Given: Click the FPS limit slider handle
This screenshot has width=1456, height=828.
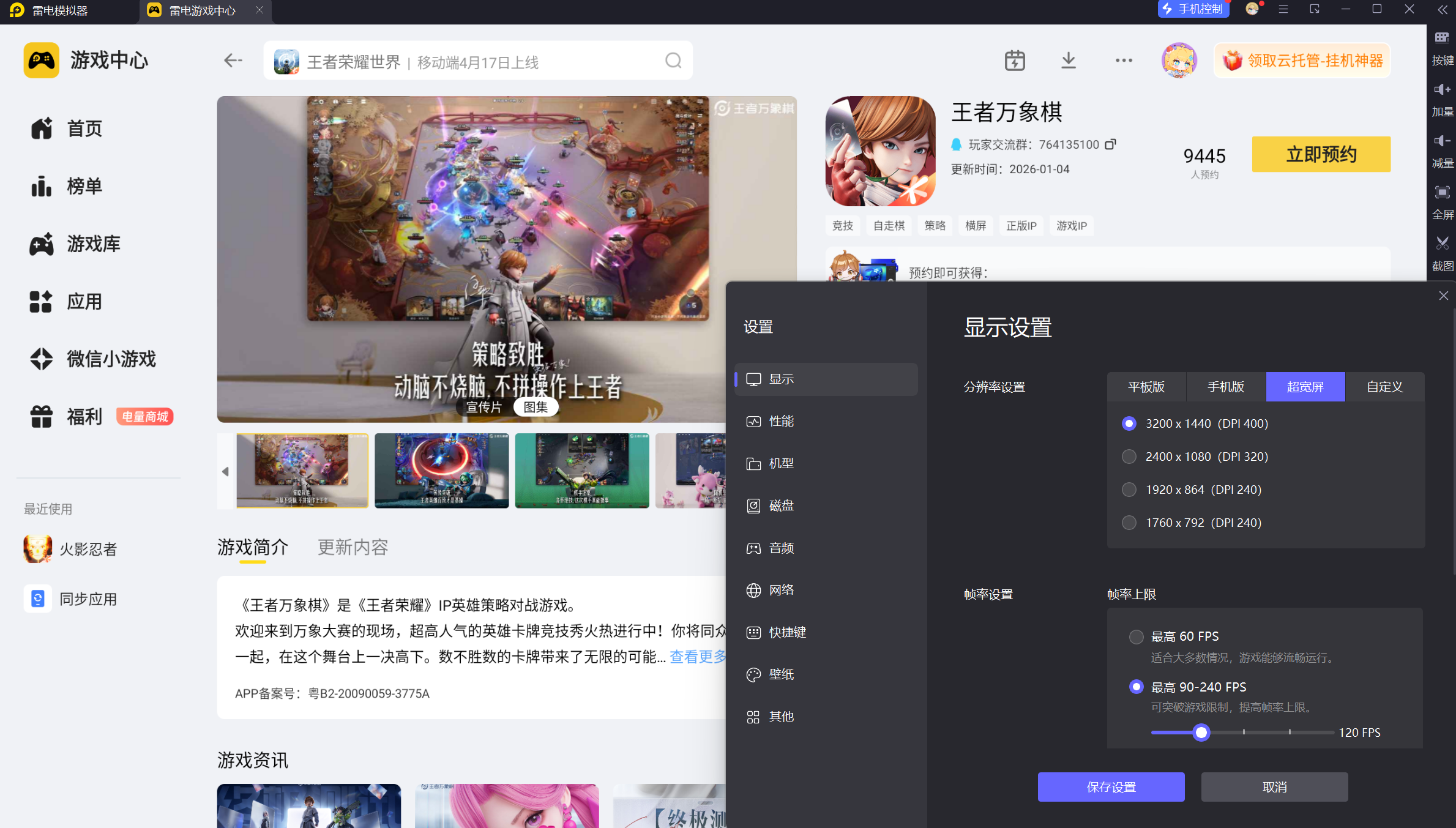Looking at the screenshot, I should tap(1201, 733).
